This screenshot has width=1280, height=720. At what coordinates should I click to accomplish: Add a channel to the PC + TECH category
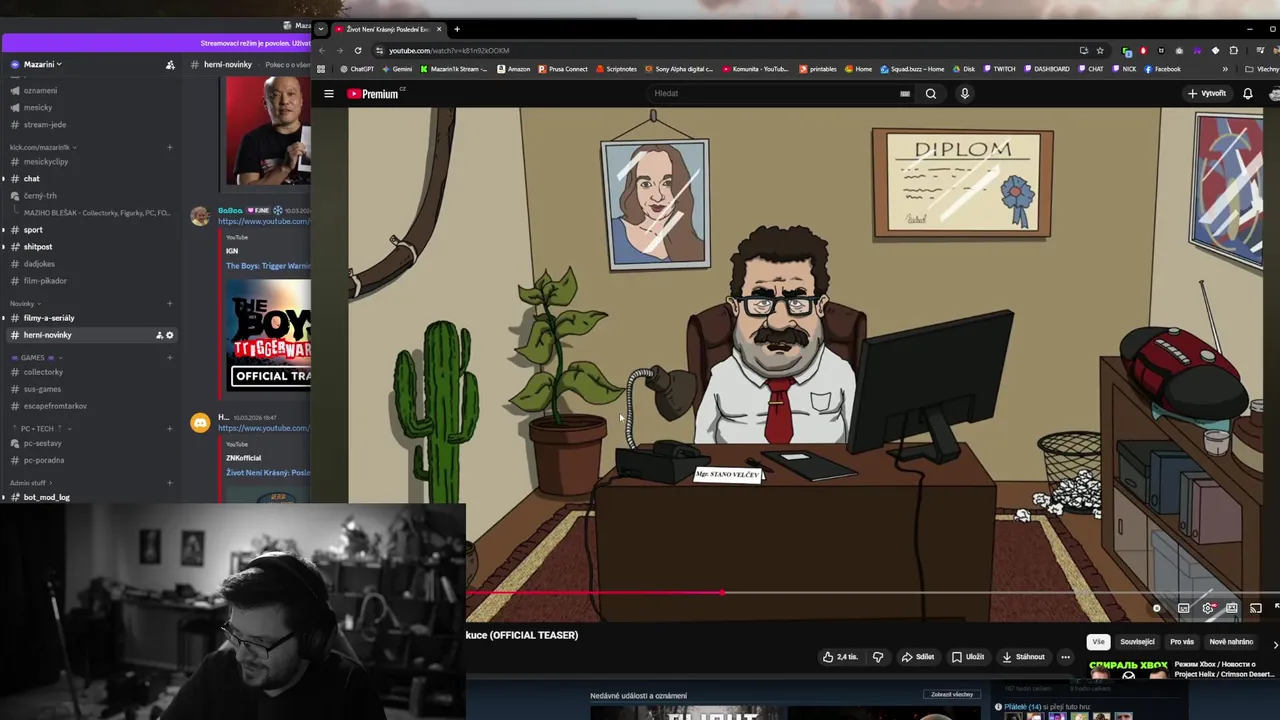169,428
